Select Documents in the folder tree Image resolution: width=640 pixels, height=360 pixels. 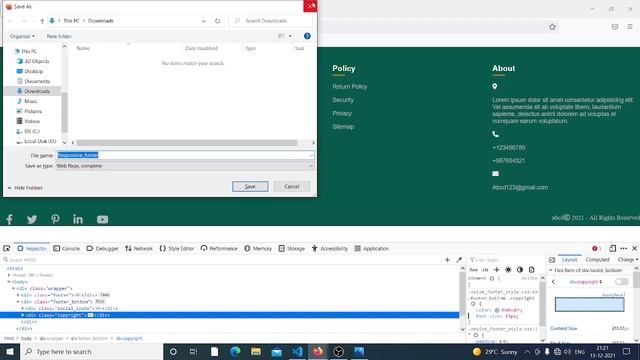point(37,81)
